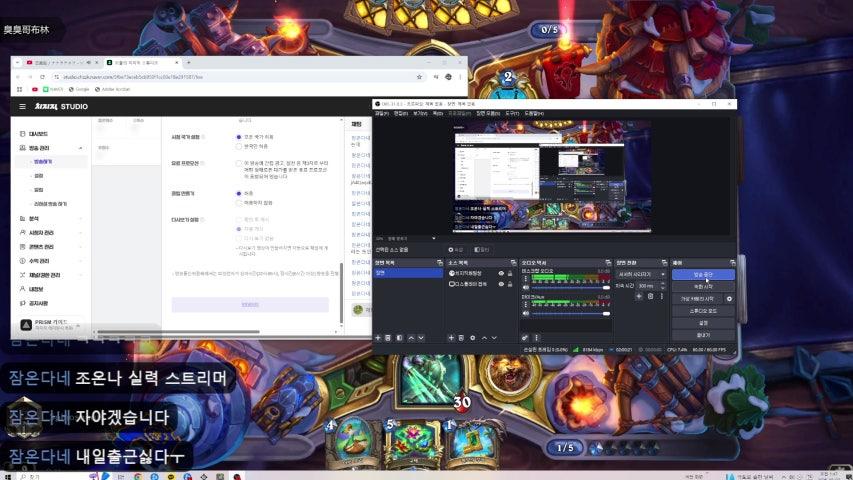
Task: Move source down in OBS sources panel
Action: 494,338
